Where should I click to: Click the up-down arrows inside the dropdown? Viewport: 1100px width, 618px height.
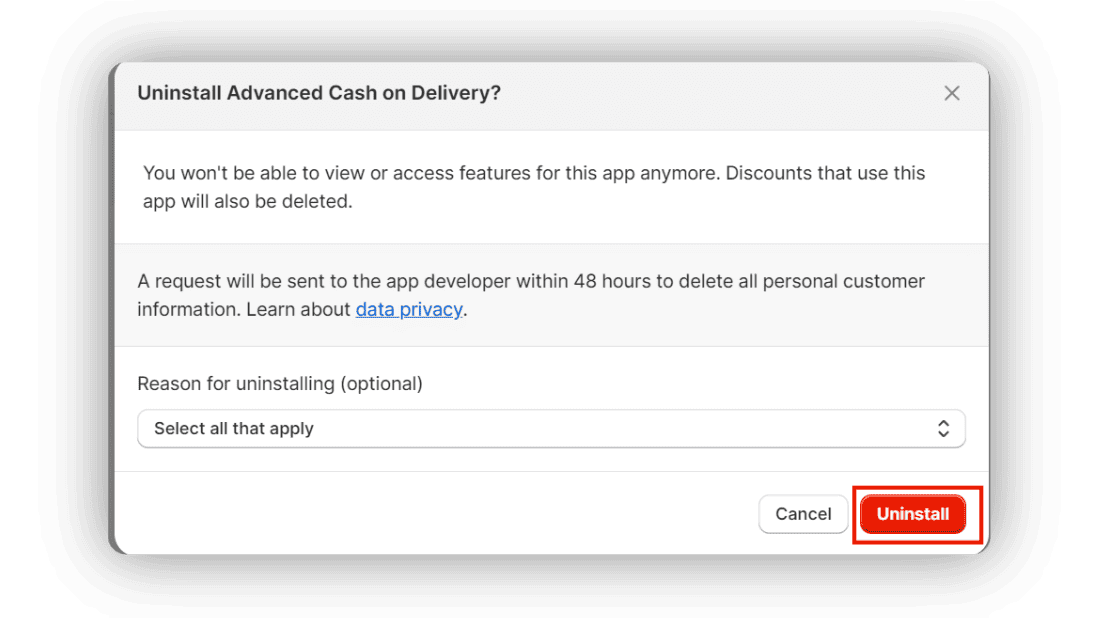tap(943, 428)
